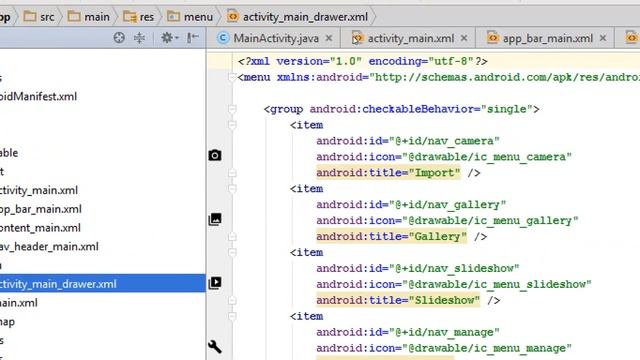Collapse the nav_camera item fold marker
This screenshot has height=360, width=640.
pos(232,125)
